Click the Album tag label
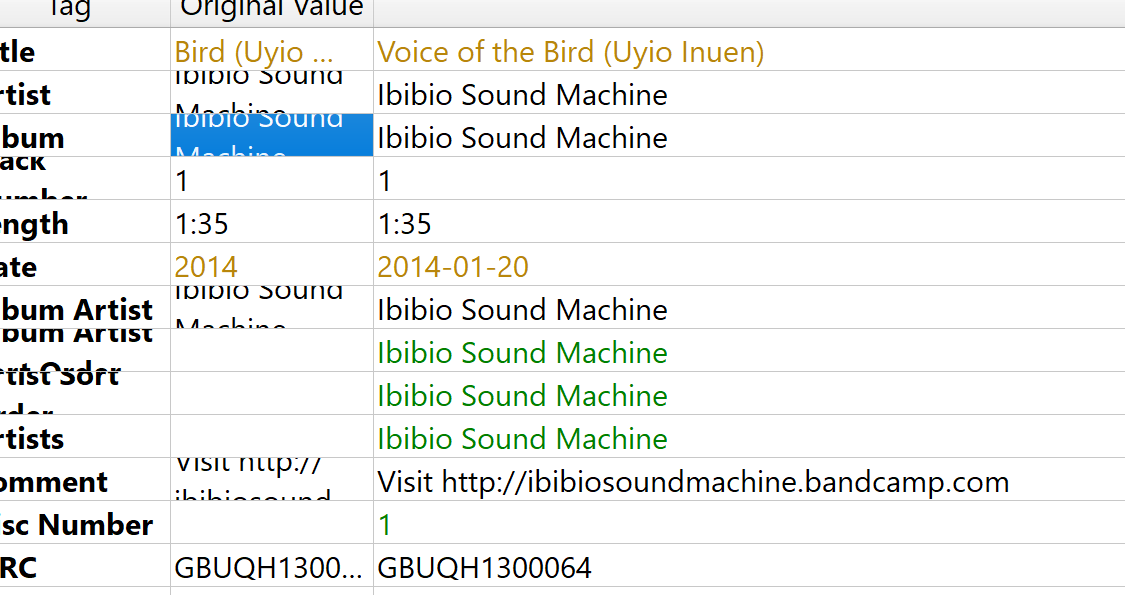Viewport: 1125px width, 595px height. pos(32,138)
